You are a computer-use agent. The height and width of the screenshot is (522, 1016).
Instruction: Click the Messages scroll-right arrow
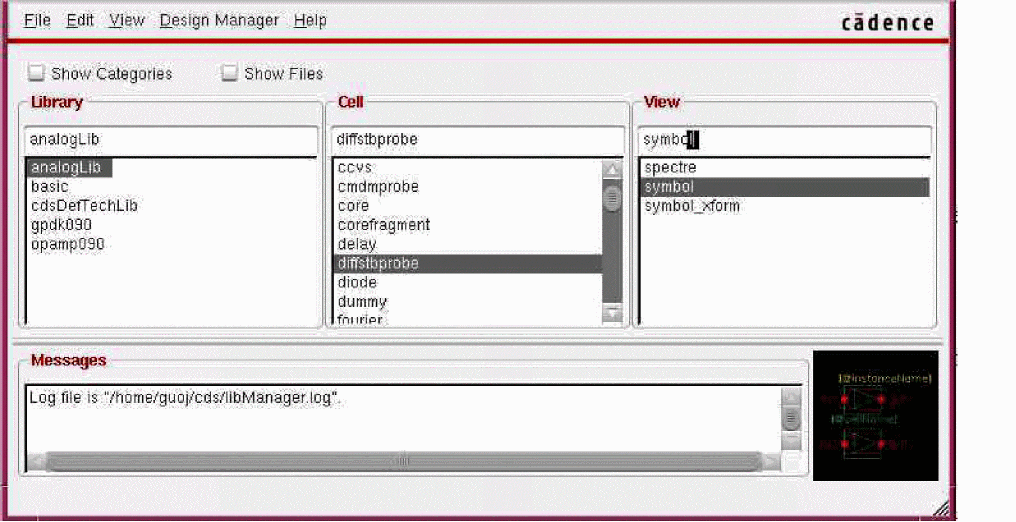pyautogui.click(x=770, y=462)
